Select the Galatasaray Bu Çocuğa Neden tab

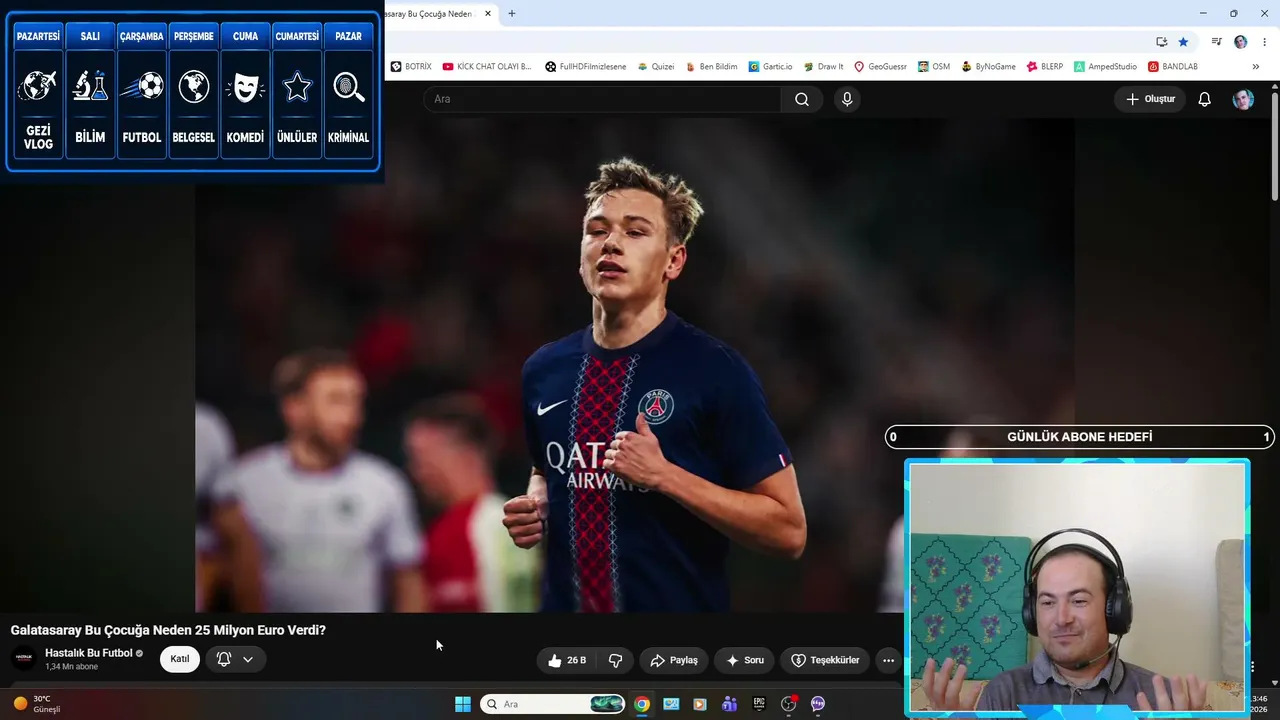pos(431,14)
